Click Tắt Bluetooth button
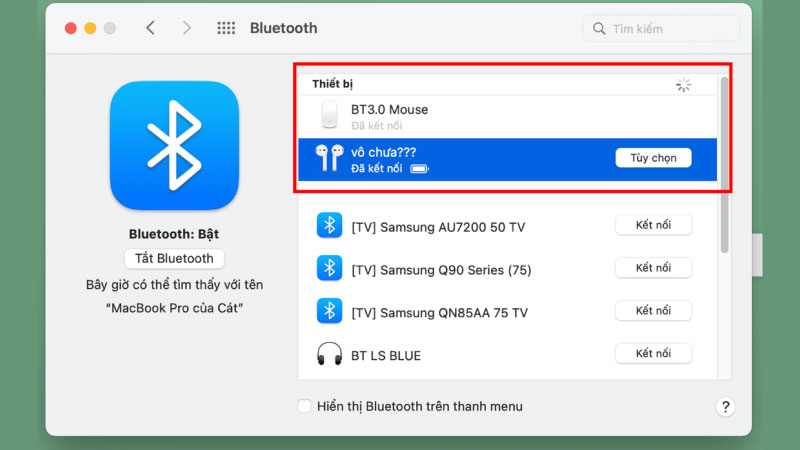The height and width of the screenshot is (450, 800). tap(174, 259)
